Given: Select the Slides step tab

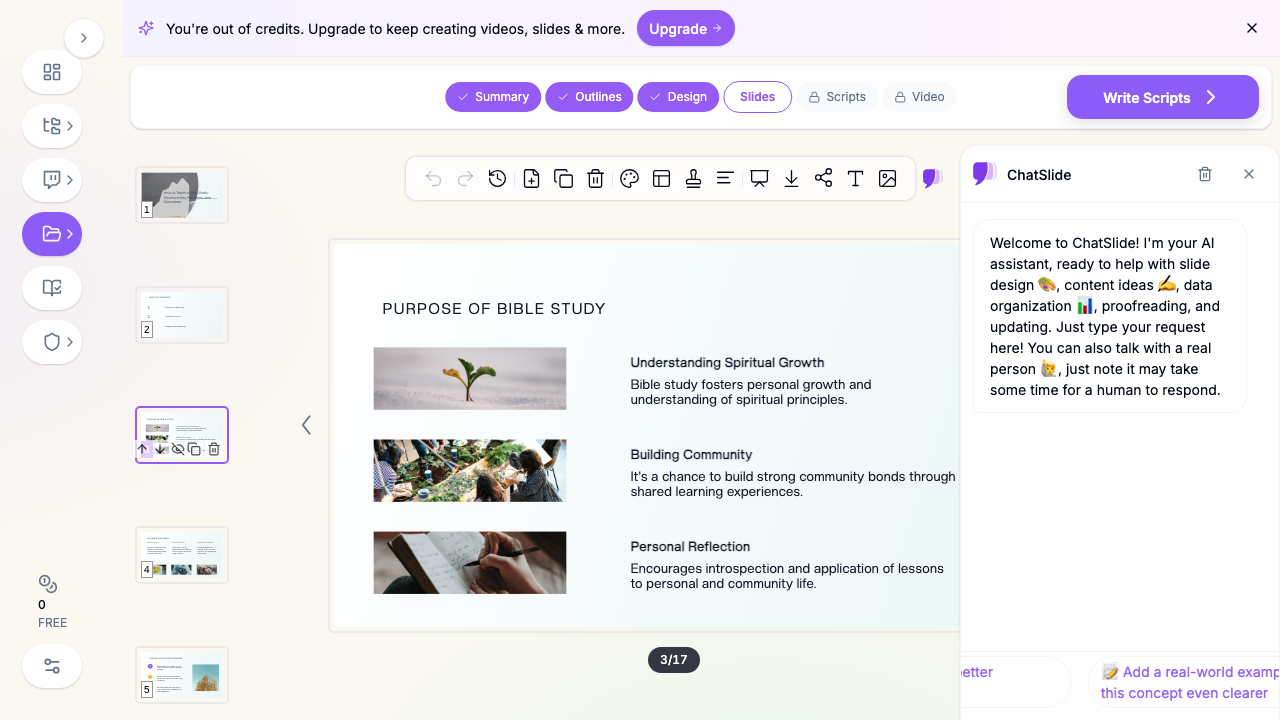Looking at the screenshot, I should (x=757, y=97).
